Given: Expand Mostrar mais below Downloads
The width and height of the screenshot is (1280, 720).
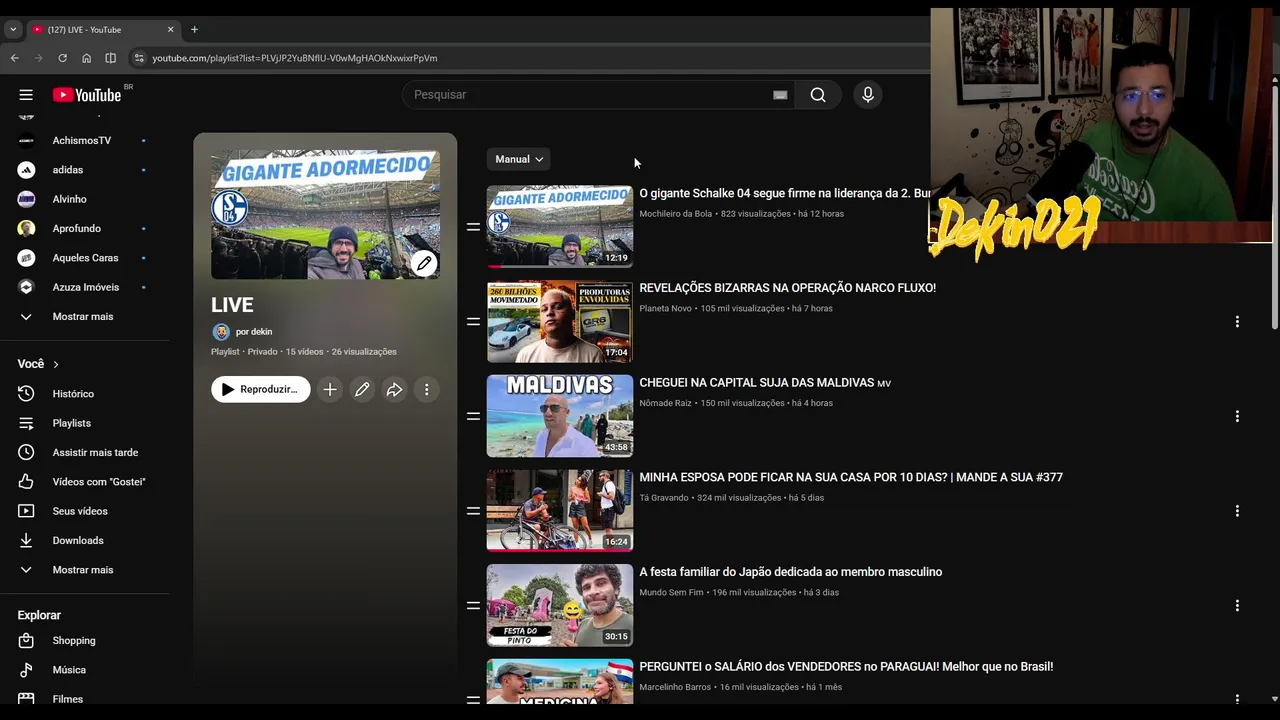Looking at the screenshot, I should pos(82,570).
